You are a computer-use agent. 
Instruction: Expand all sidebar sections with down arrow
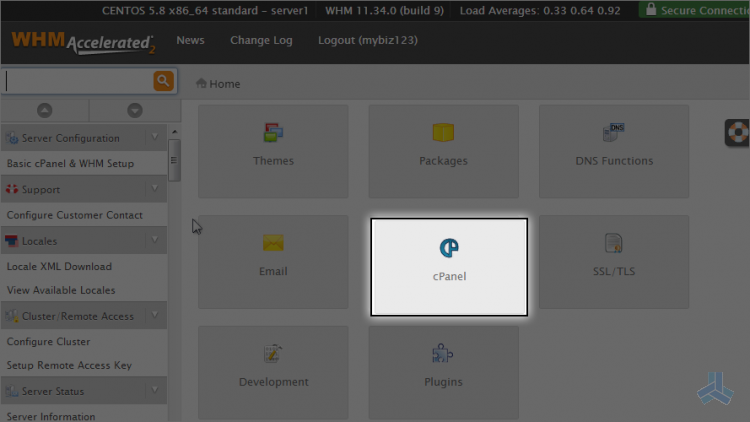tap(135, 111)
